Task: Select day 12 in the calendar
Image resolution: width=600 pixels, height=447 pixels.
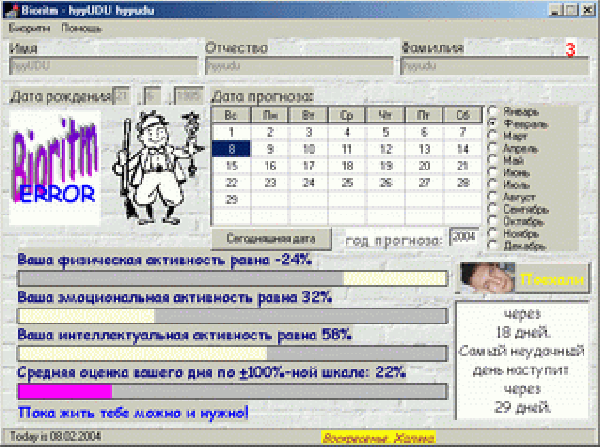Action: pyautogui.click(x=385, y=149)
